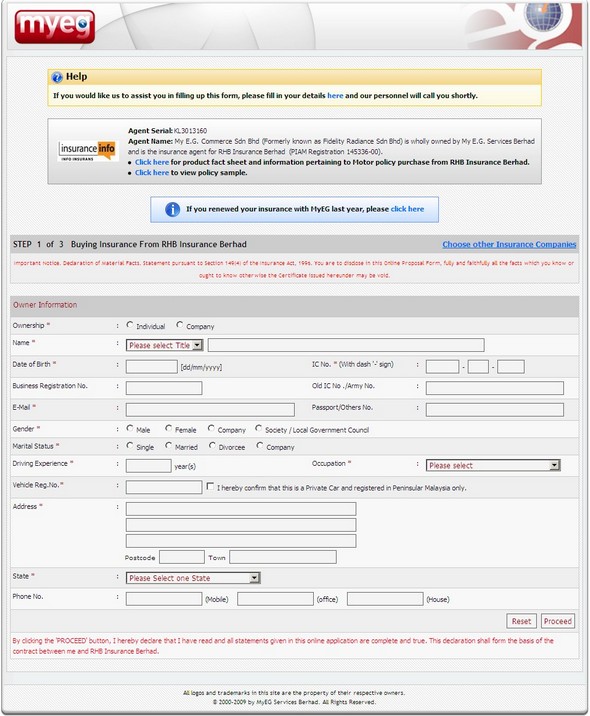Select Company under Gender
590x716 pixels.
click(211, 428)
